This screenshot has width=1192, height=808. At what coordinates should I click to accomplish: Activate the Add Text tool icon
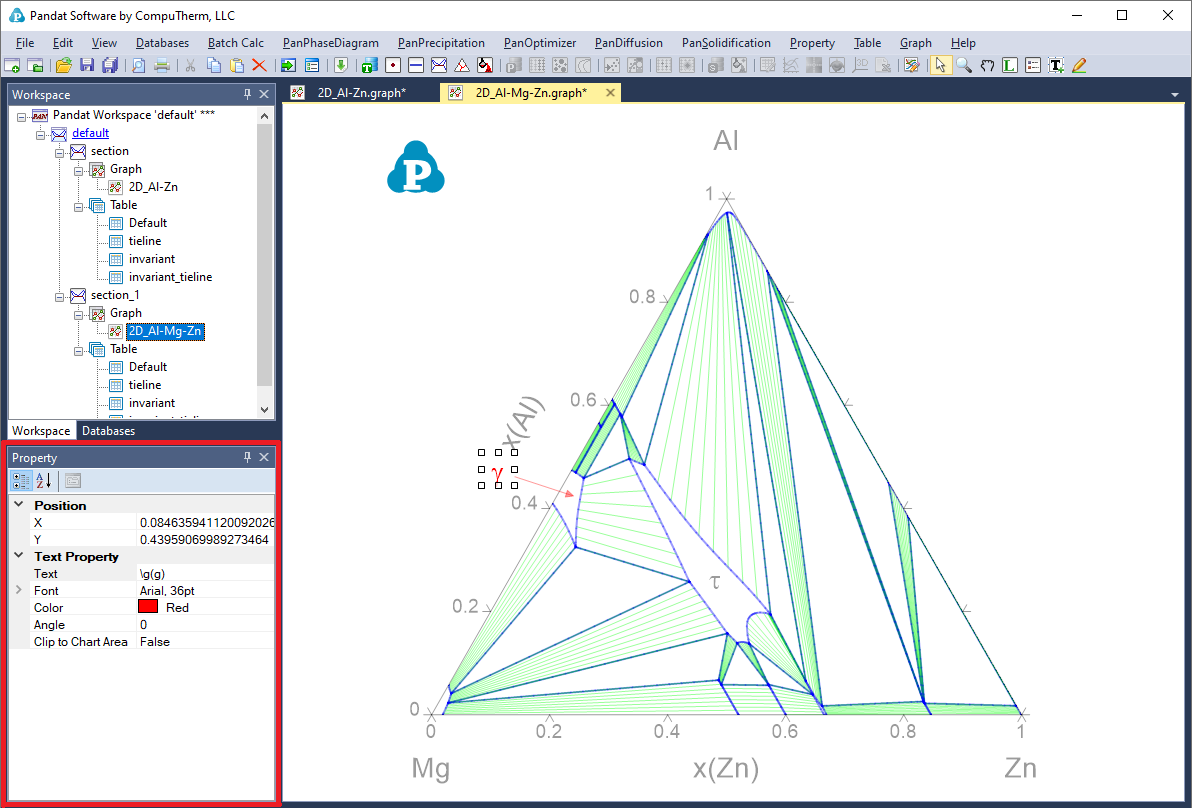pos(1056,65)
